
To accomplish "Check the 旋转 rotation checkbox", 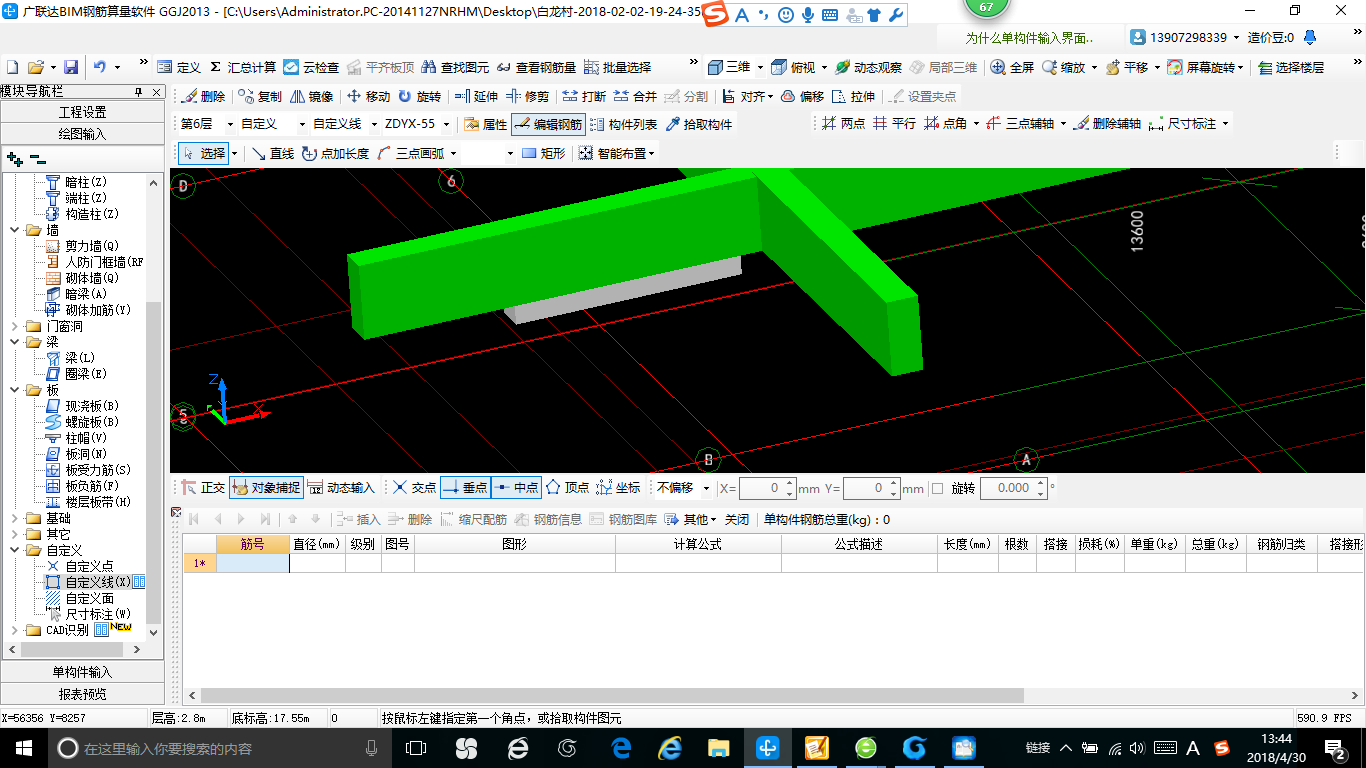I will tap(937, 488).
